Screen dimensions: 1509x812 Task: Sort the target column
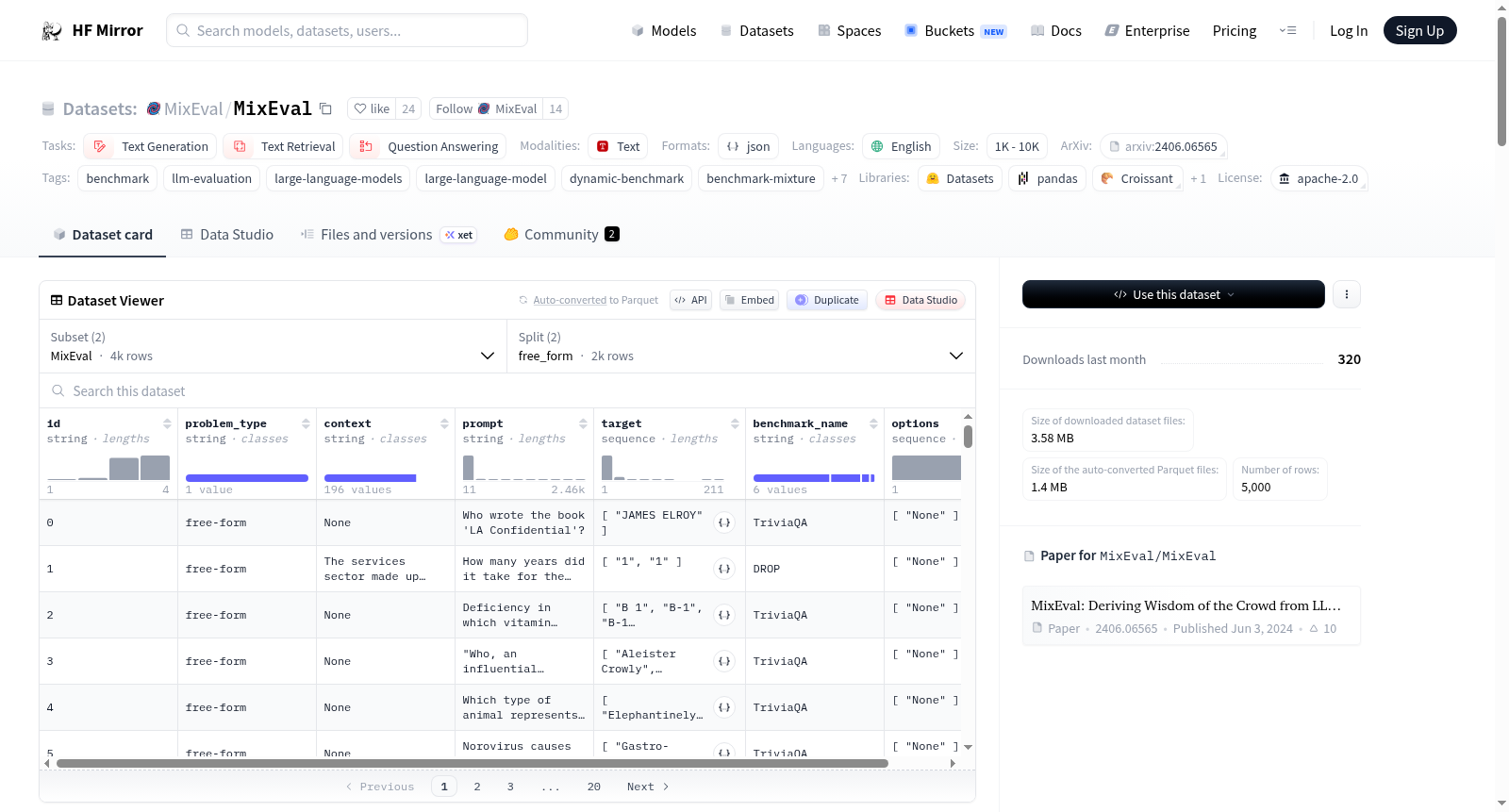(735, 423)
